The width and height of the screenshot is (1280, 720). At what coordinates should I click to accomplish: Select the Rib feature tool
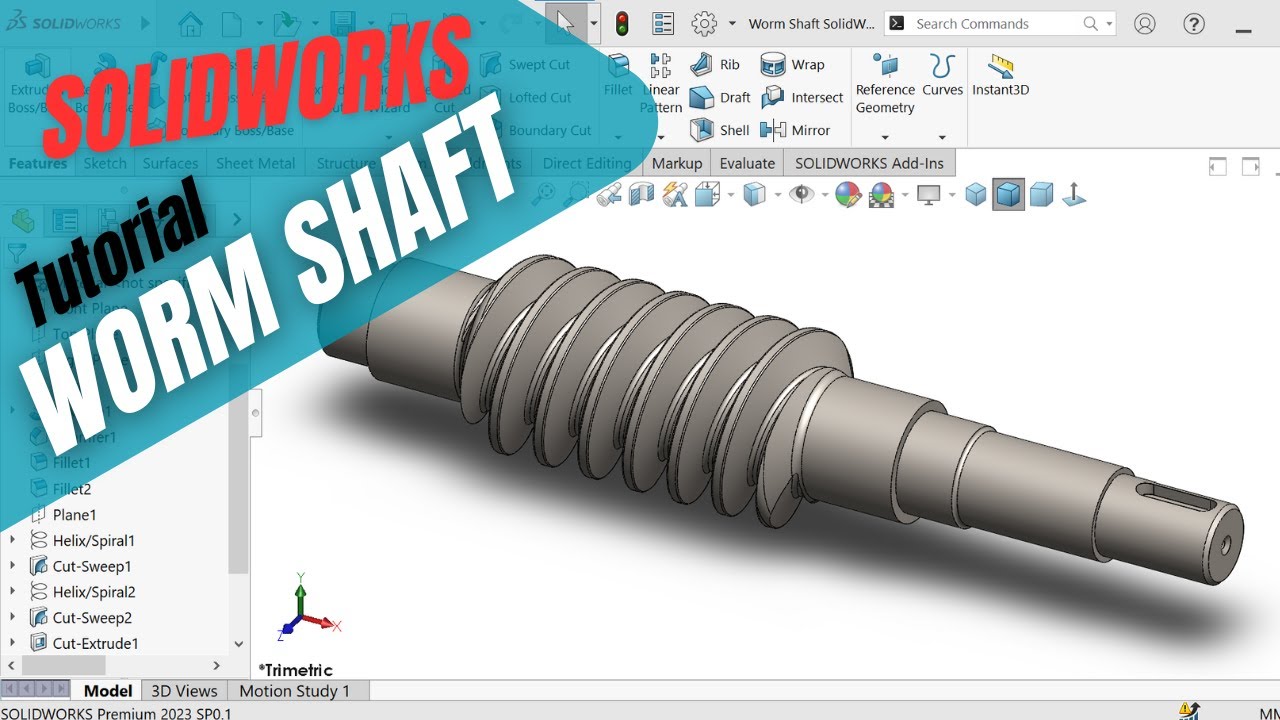coord(715,64)
